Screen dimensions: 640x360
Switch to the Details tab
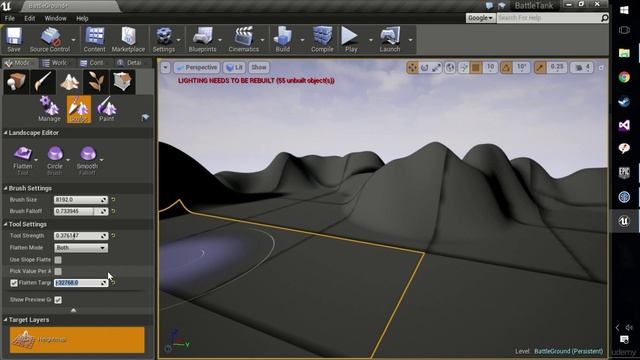pyautogui.click(x=131, y=63)
